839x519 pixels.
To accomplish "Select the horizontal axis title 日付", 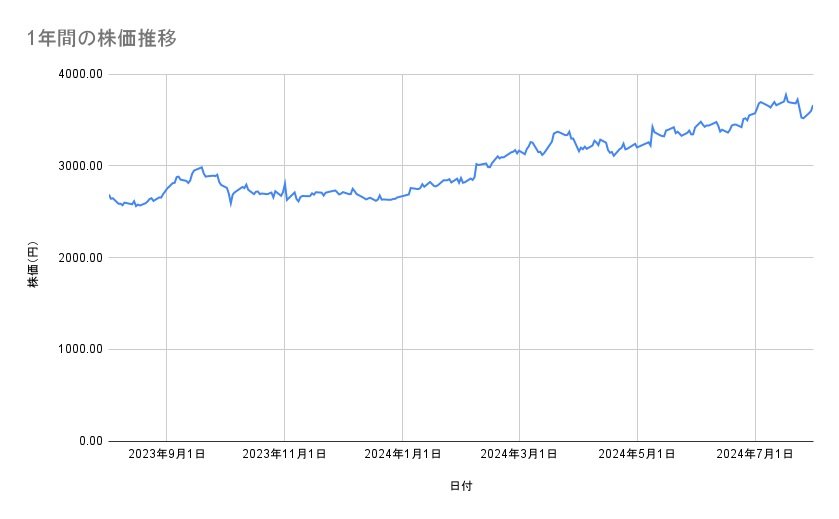I will pyautogui.click(x=461, y=486).
